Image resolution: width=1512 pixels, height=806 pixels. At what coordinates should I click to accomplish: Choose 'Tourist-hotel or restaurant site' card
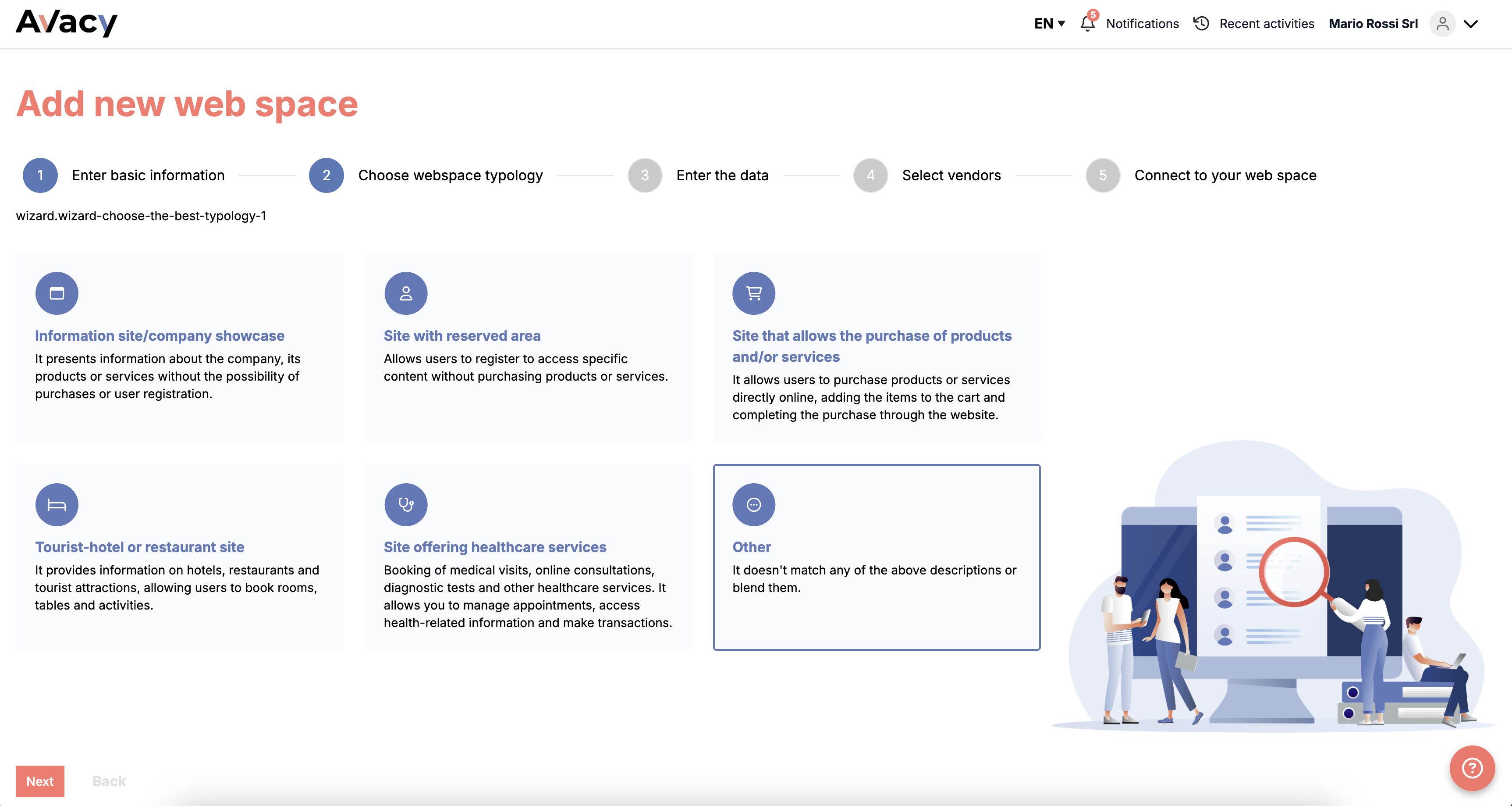pos(179,557)
